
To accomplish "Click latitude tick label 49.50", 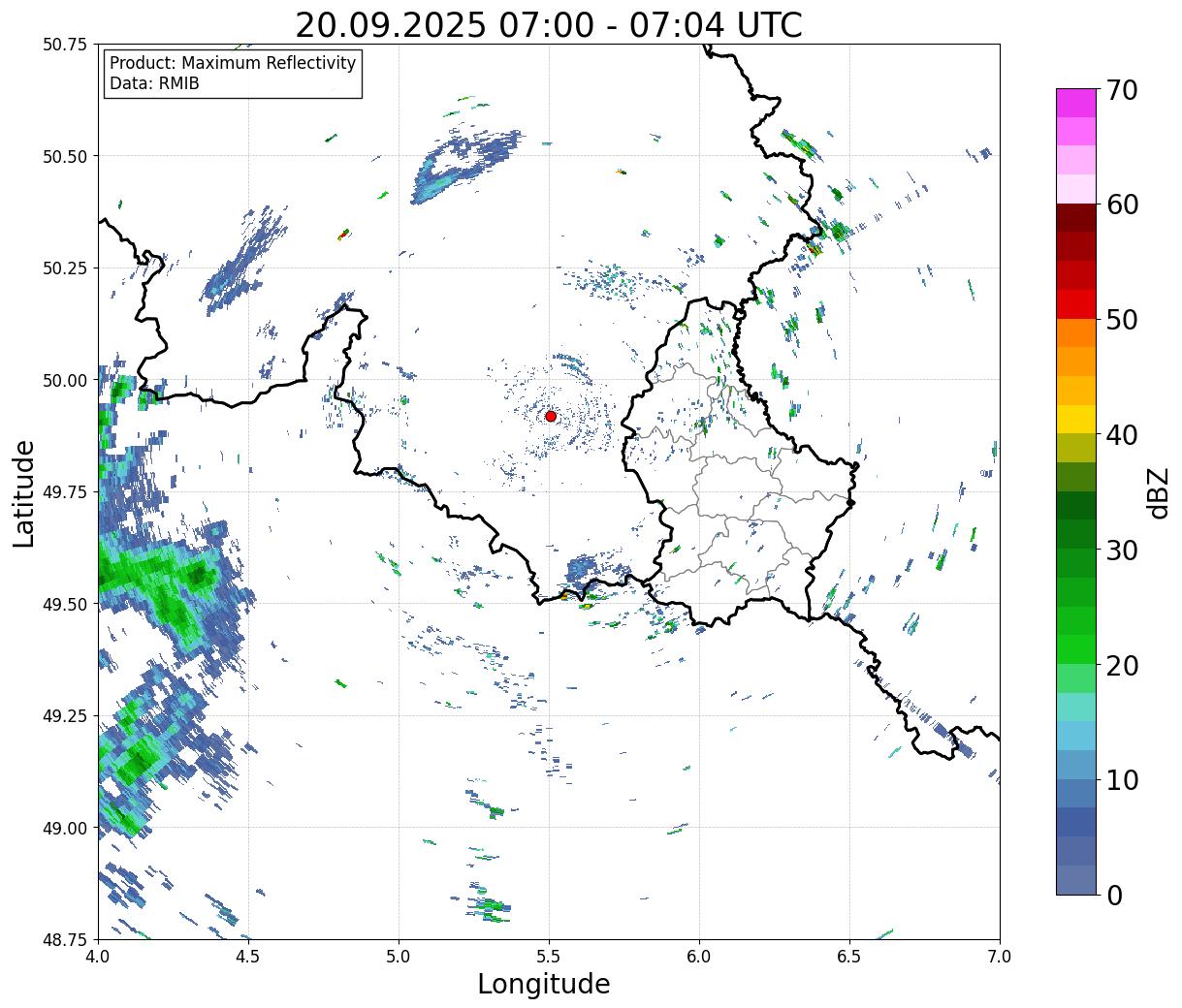I will pos(65,604).
